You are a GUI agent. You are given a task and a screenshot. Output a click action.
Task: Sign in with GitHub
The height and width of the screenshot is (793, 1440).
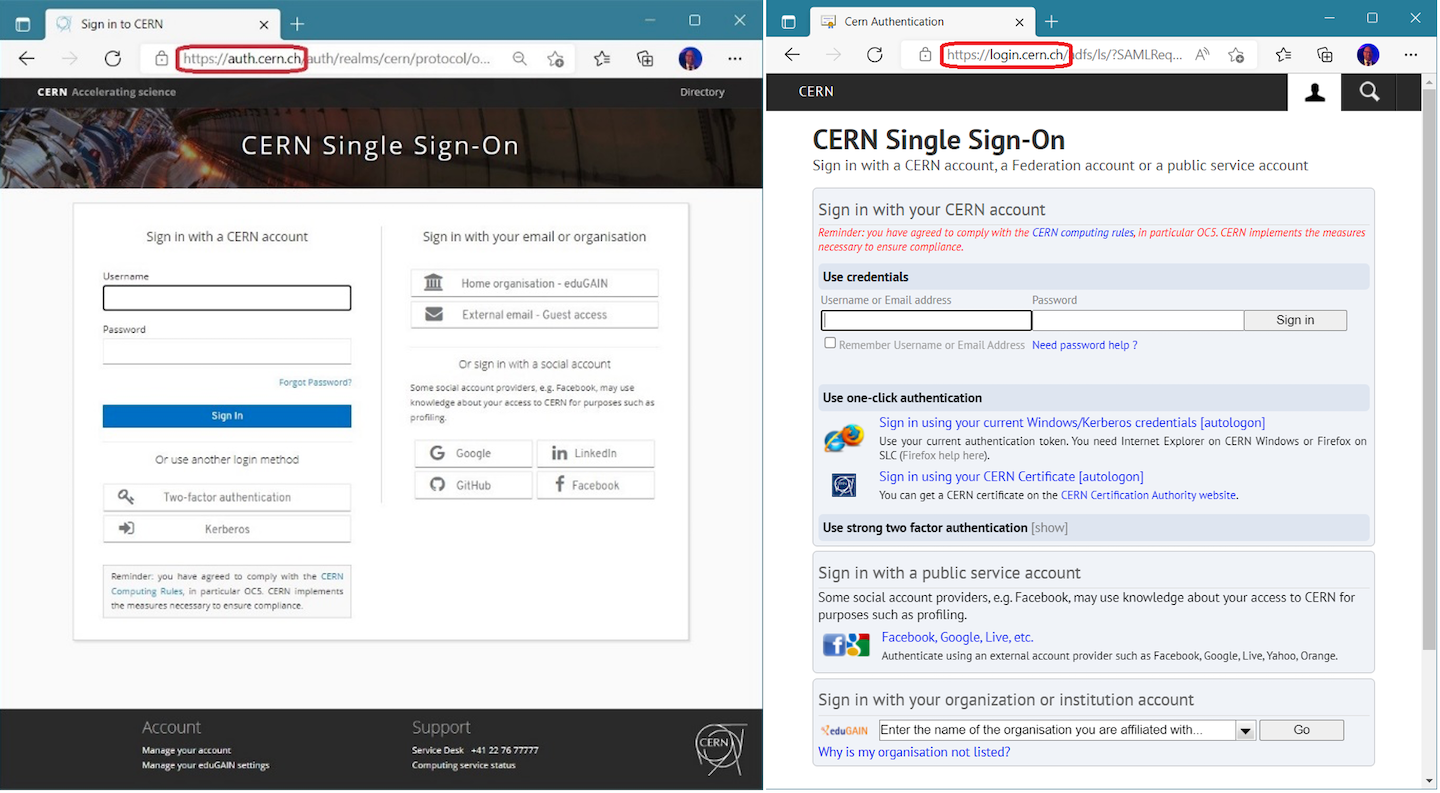tap(473, 485)
